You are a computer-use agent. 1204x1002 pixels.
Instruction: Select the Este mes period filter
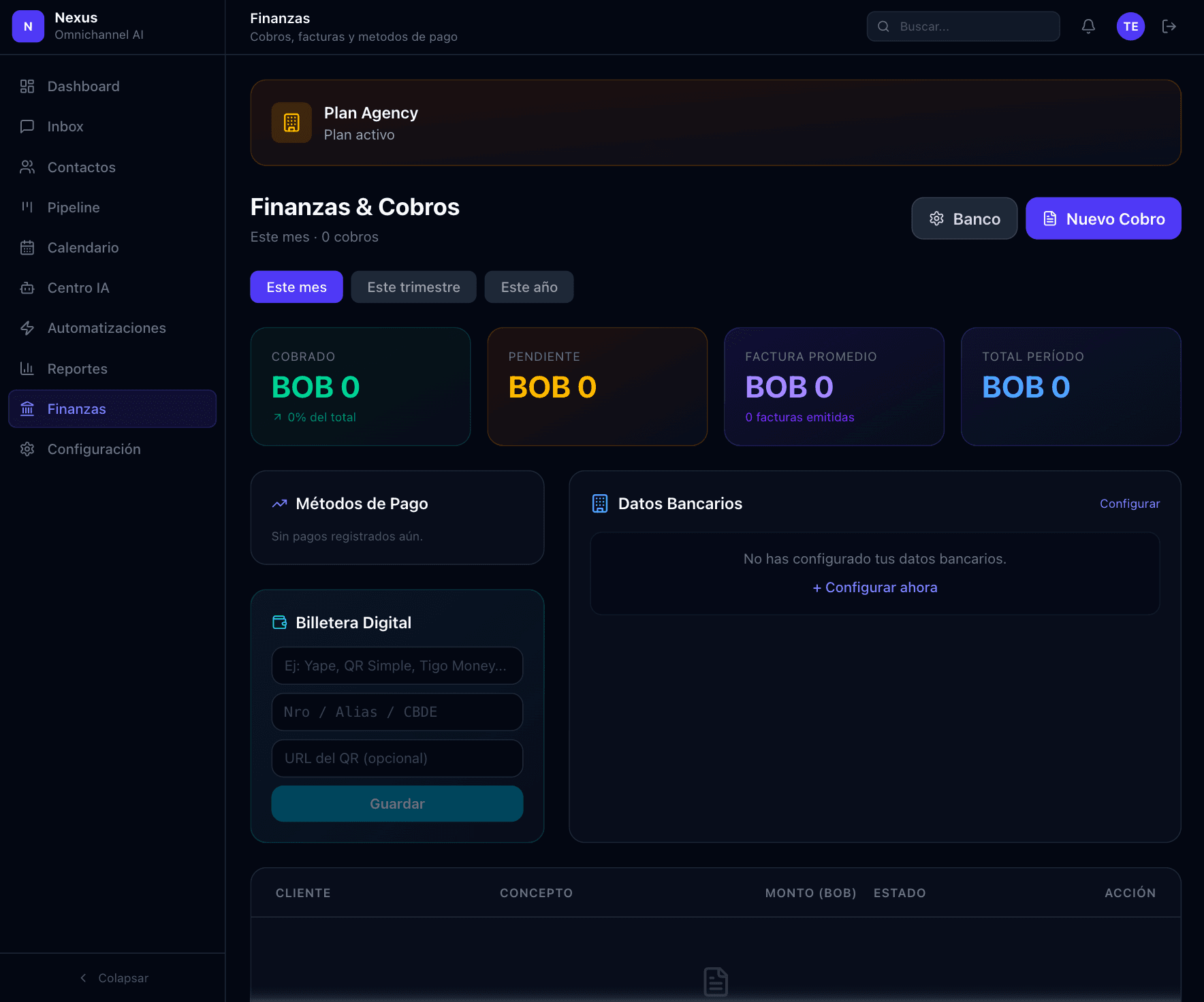(296, 287)
